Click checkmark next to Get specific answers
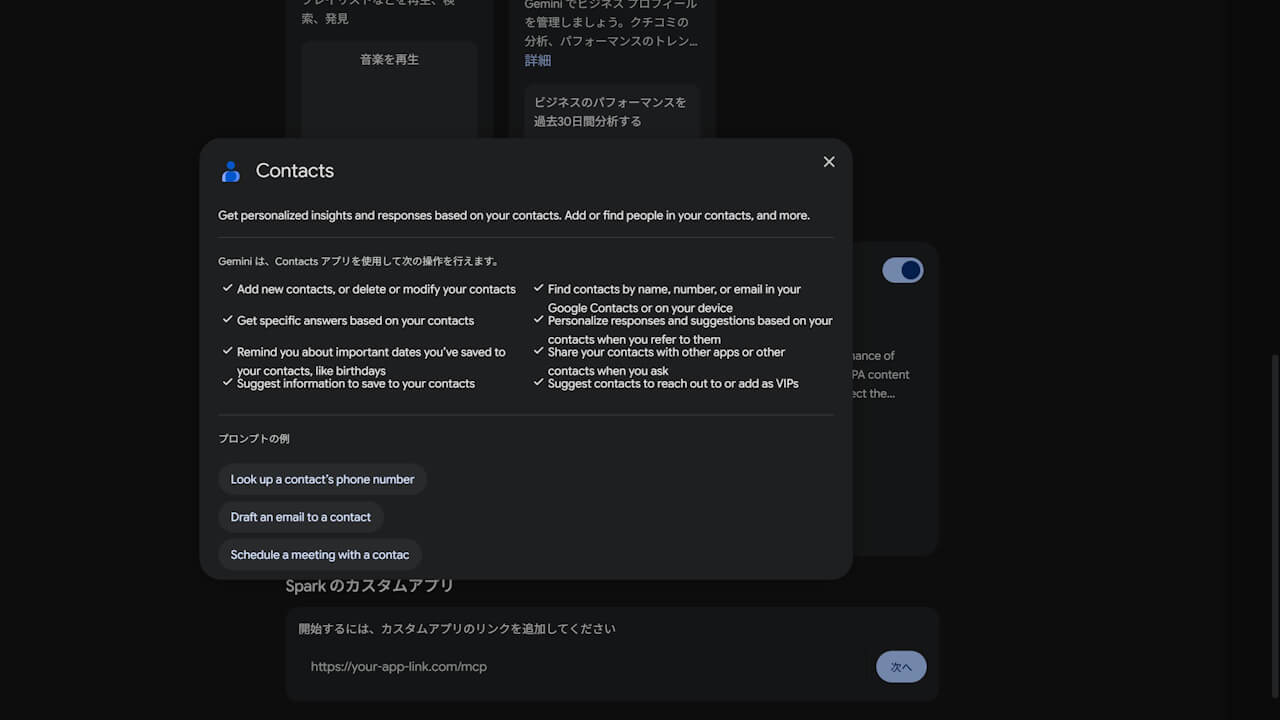This screenshot has width=1280, height=720. [x=228, y=320]
